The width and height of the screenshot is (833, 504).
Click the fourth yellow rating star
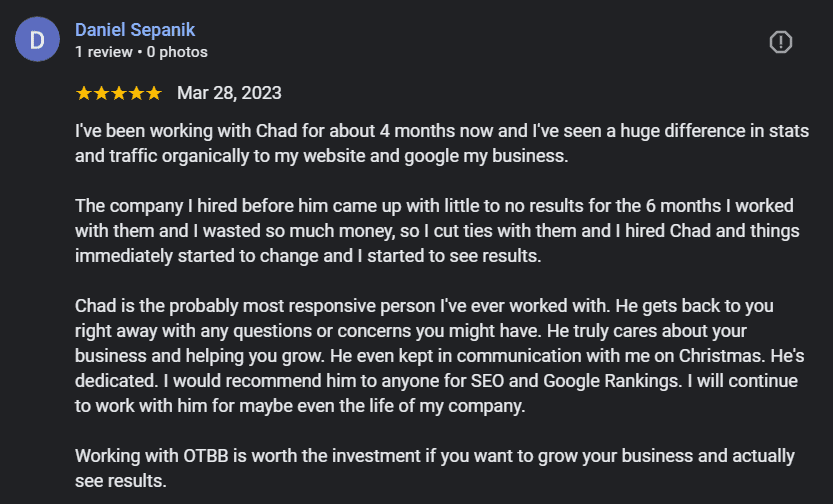(137, 93)
